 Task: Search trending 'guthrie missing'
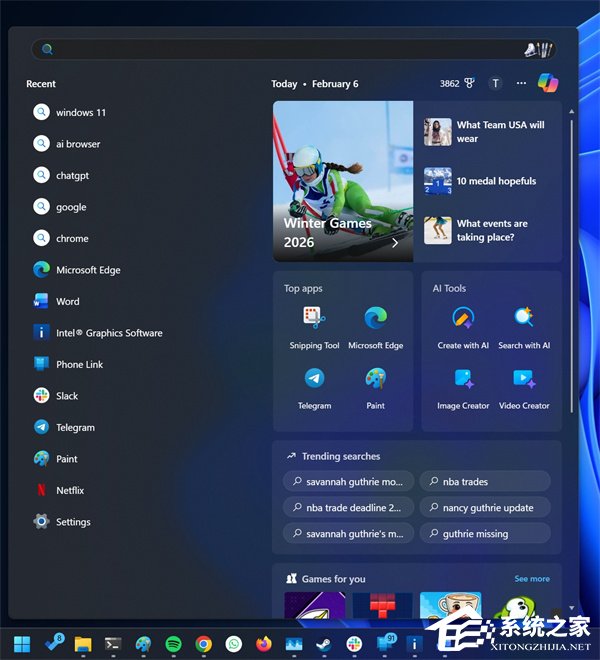pos(485,533)
